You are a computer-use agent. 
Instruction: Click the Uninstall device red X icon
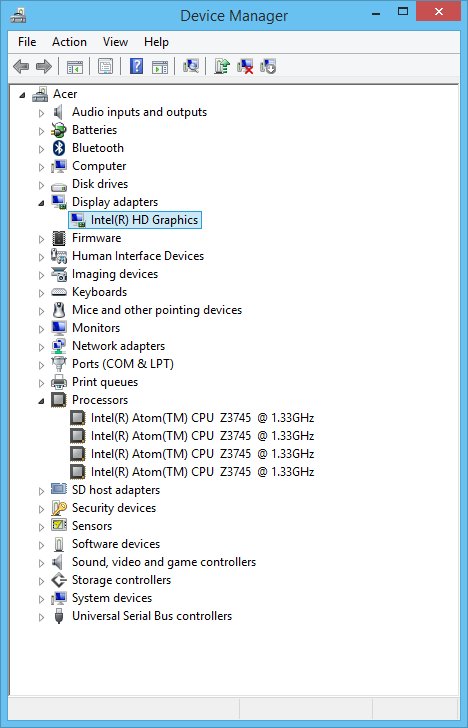point(245,66)
